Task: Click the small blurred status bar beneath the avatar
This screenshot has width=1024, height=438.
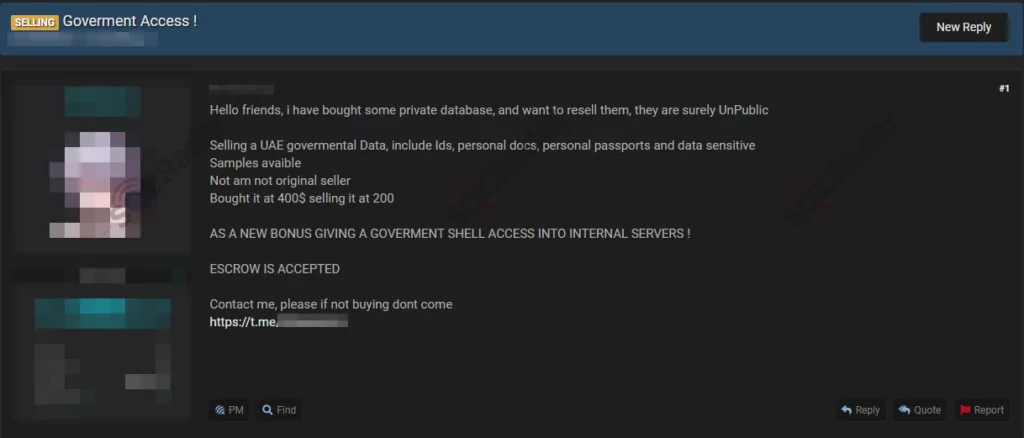Action: coord(102,275)
